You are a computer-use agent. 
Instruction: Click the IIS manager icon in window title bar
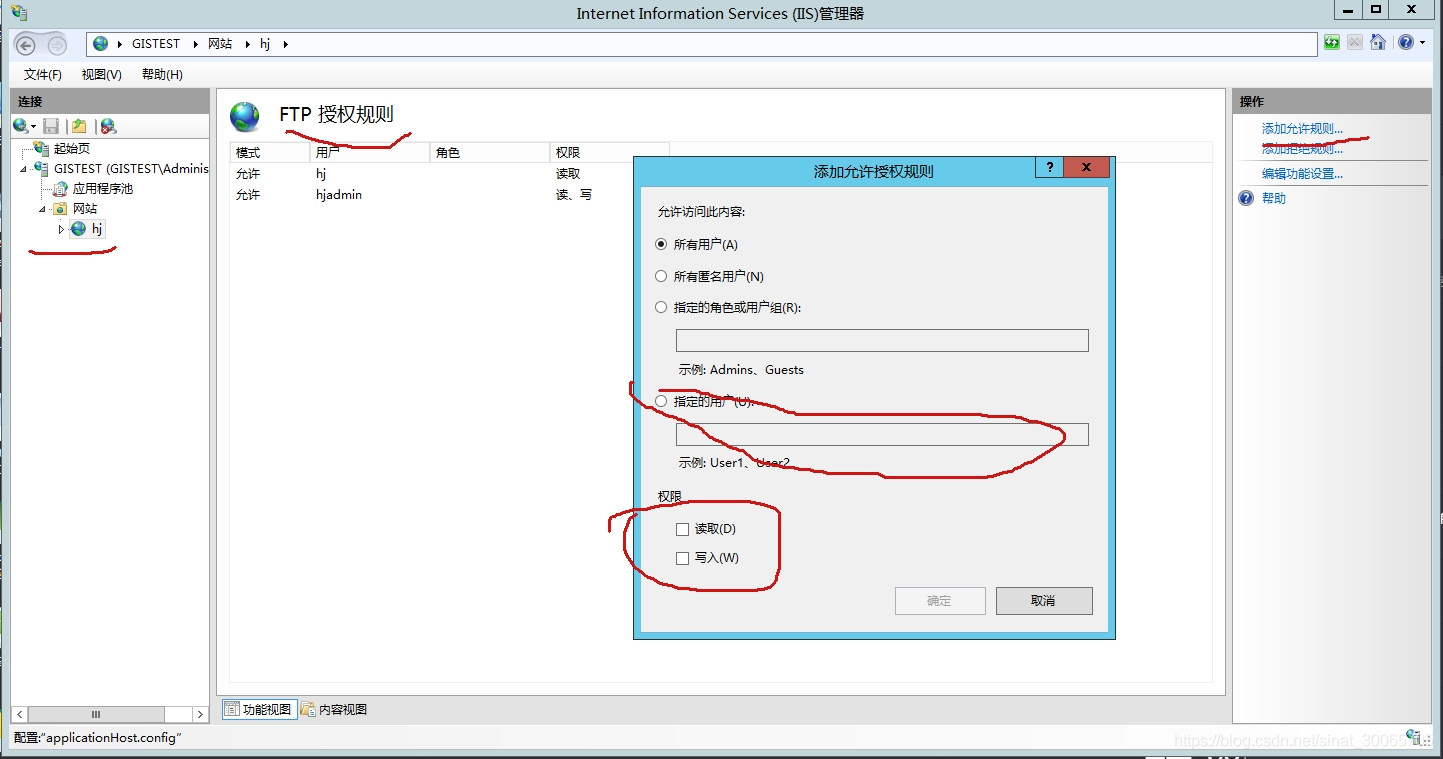coord(18,13)
